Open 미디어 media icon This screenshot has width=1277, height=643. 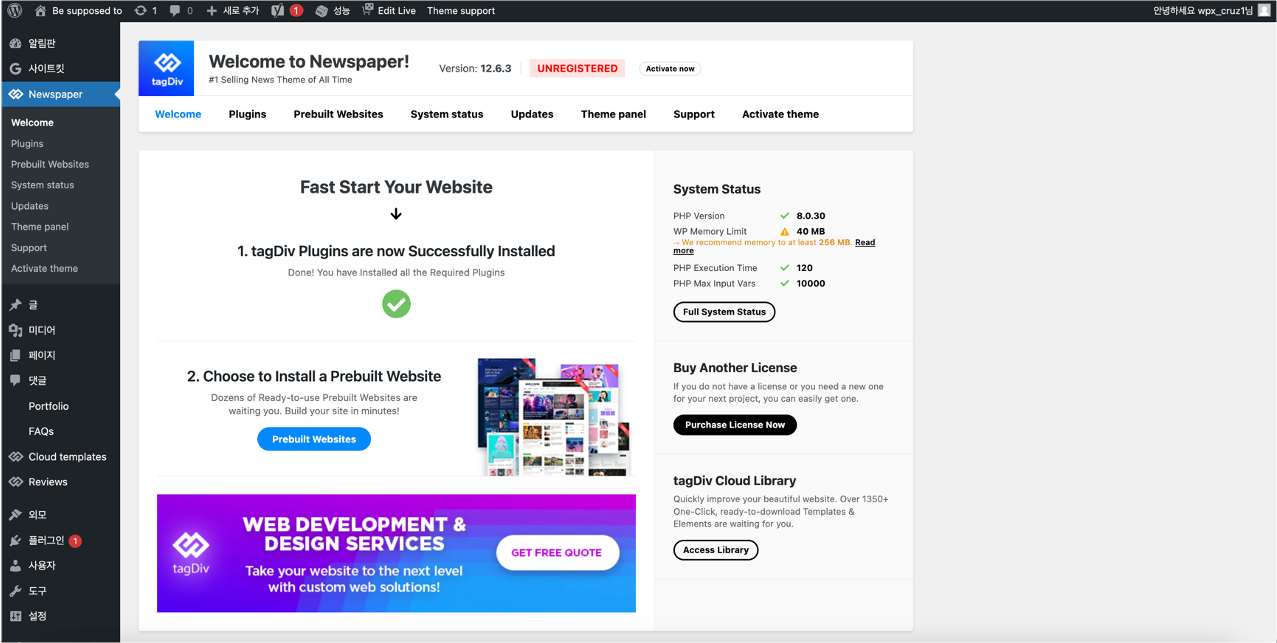point(15,330)
